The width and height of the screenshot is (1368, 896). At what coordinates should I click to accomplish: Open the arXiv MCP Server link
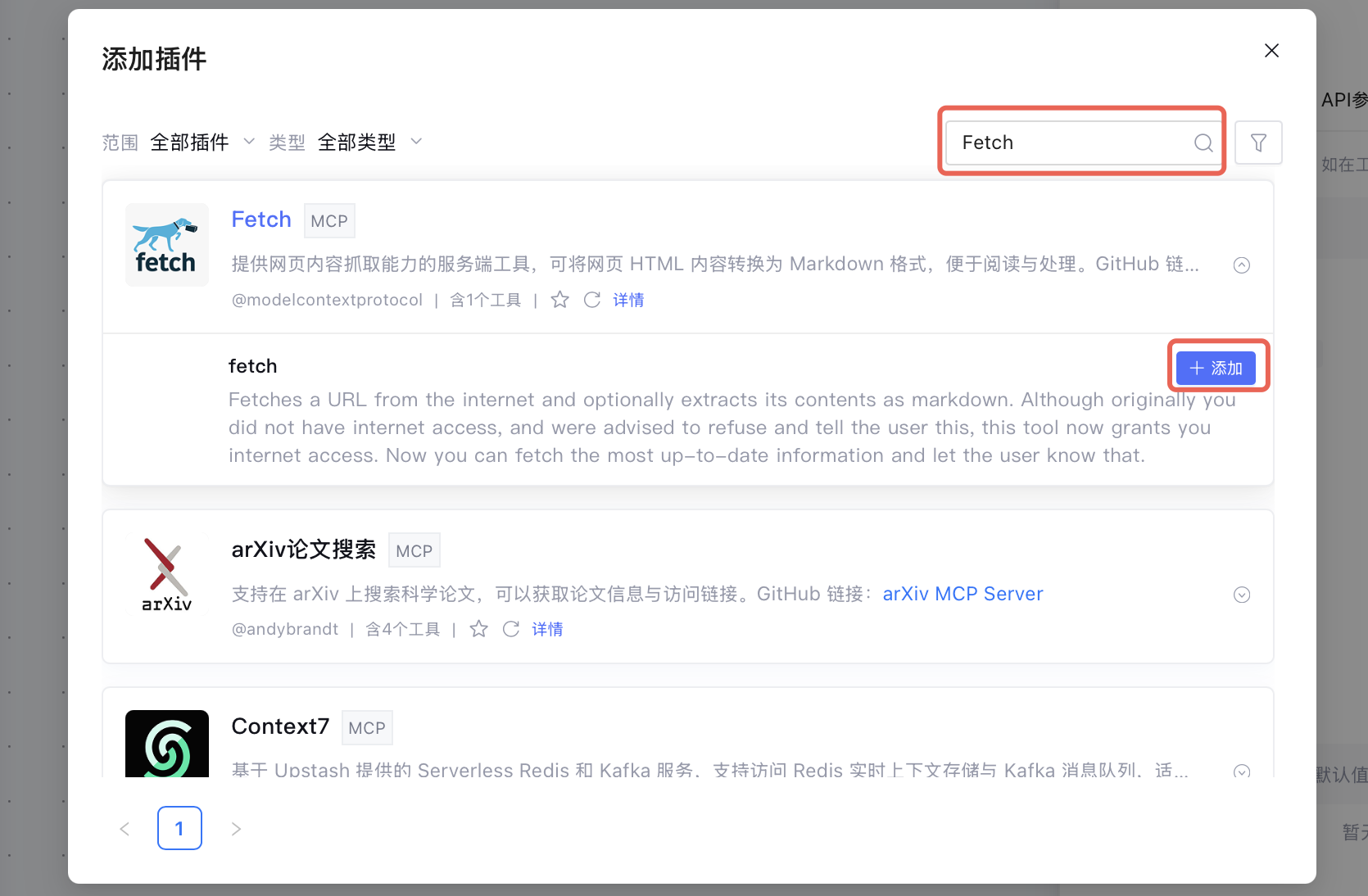(963, 594)
